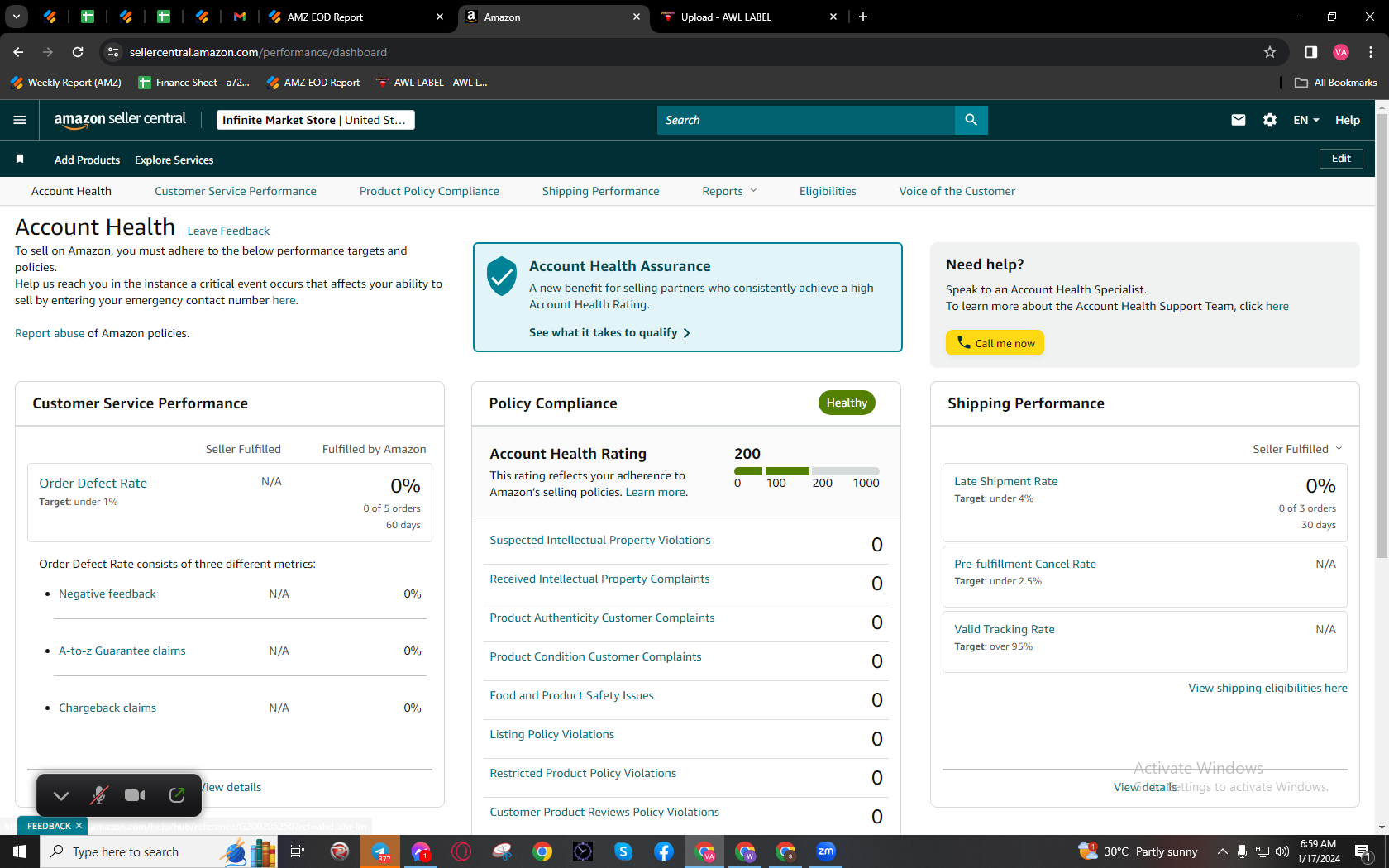Toggle the camera in the floating meeting bar
Screen dimensions: 1389x868
(x=135, y=795)
